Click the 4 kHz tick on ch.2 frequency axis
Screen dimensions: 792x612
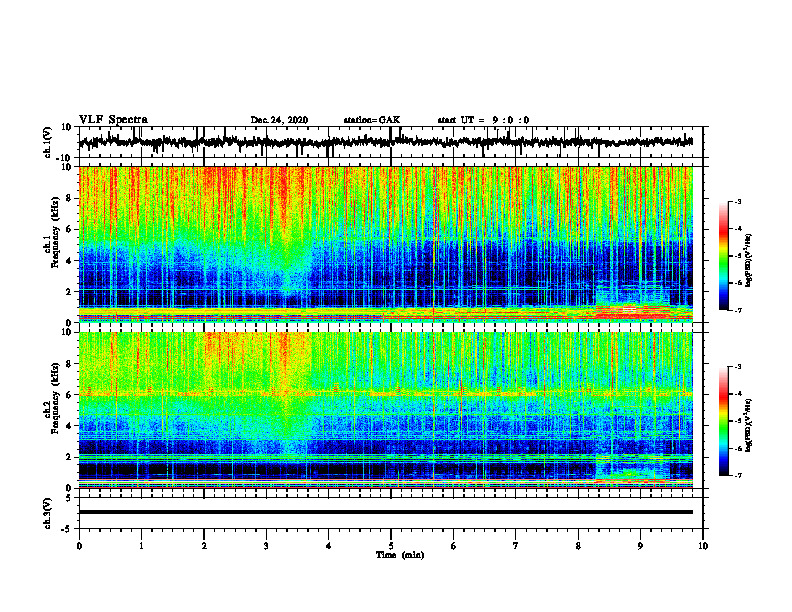(70, 426)
